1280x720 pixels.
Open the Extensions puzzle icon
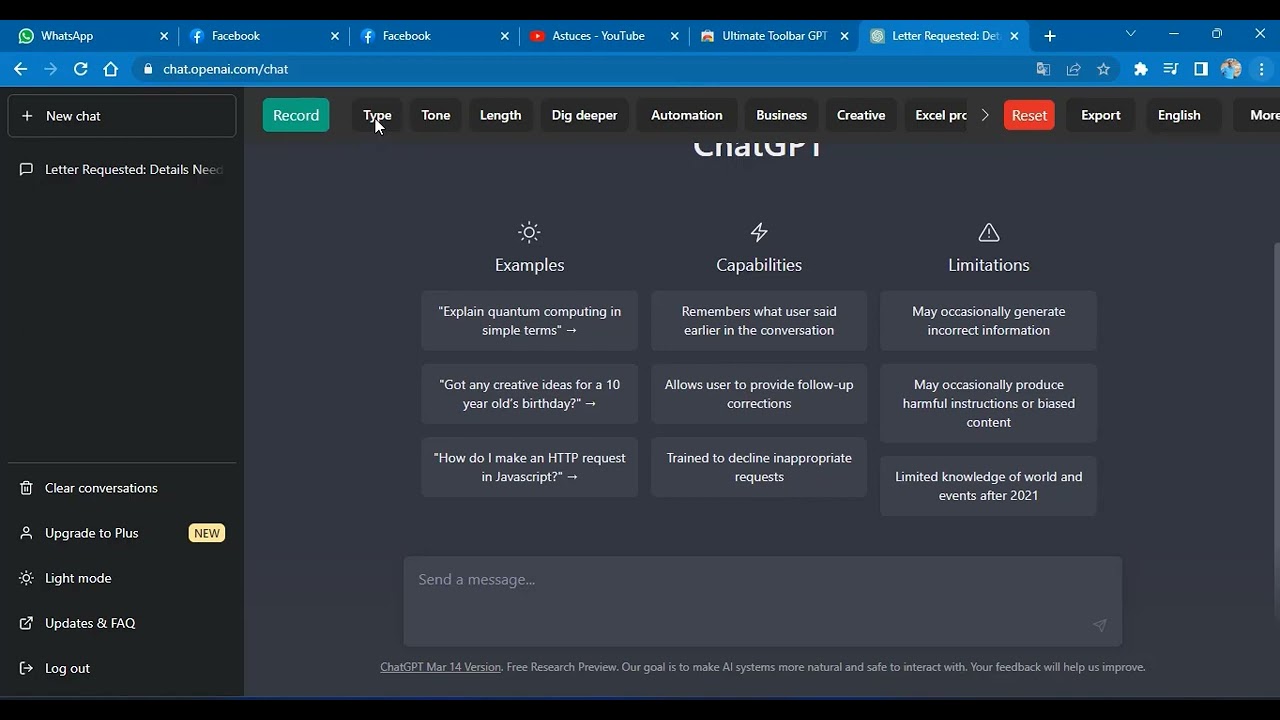1140,69
